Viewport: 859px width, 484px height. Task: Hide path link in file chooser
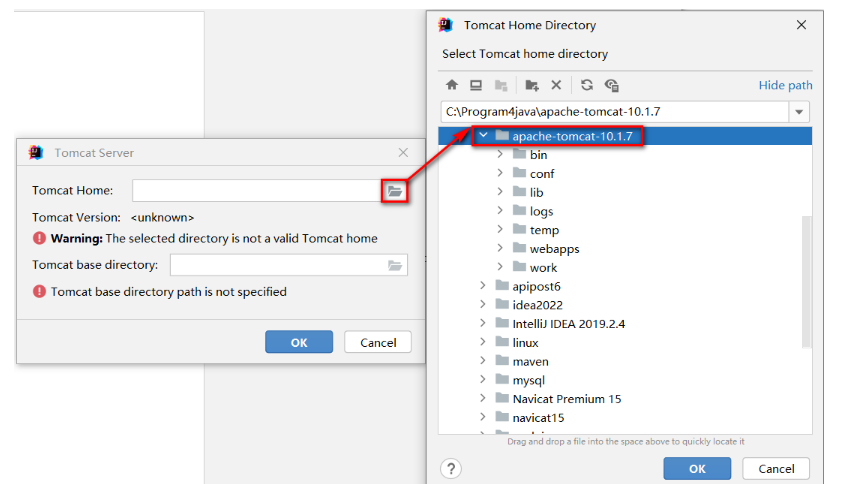point(785,85)
